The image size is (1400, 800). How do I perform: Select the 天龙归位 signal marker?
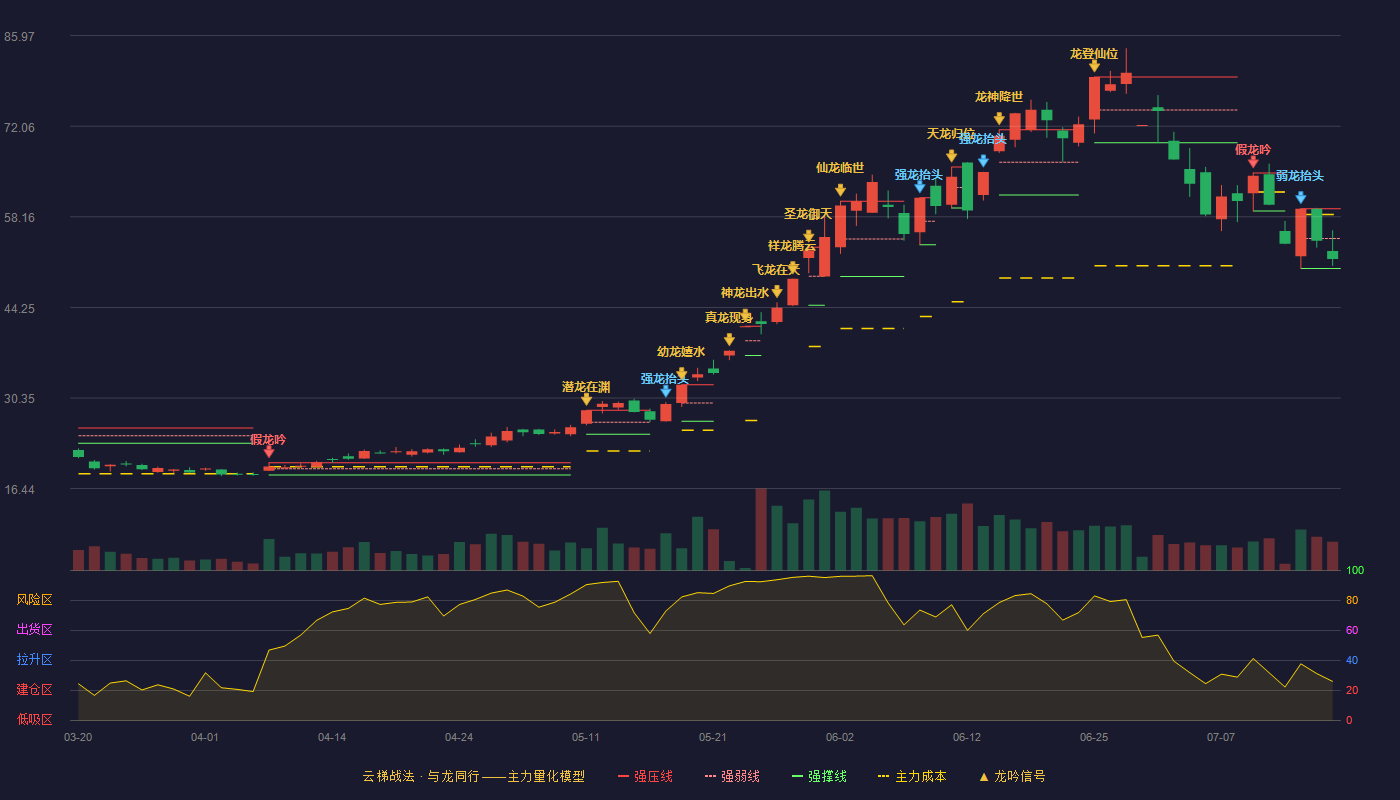tap(951, 156)
